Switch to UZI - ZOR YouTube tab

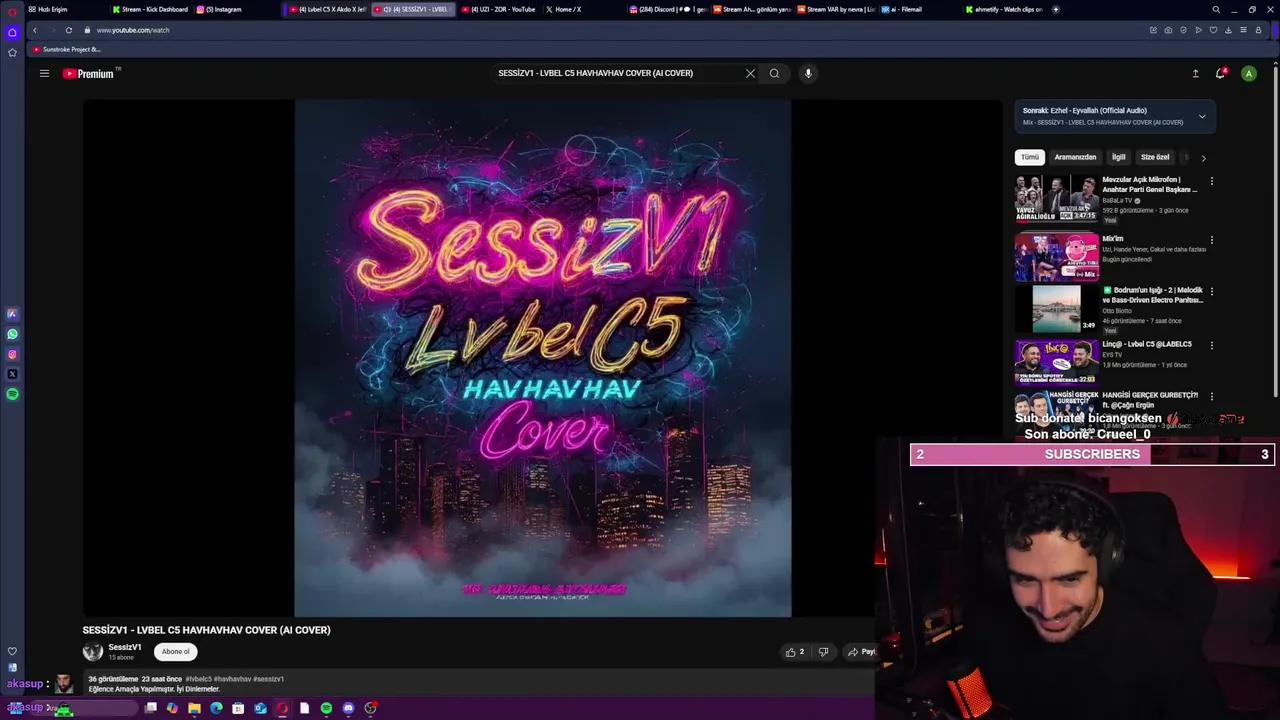498,9
